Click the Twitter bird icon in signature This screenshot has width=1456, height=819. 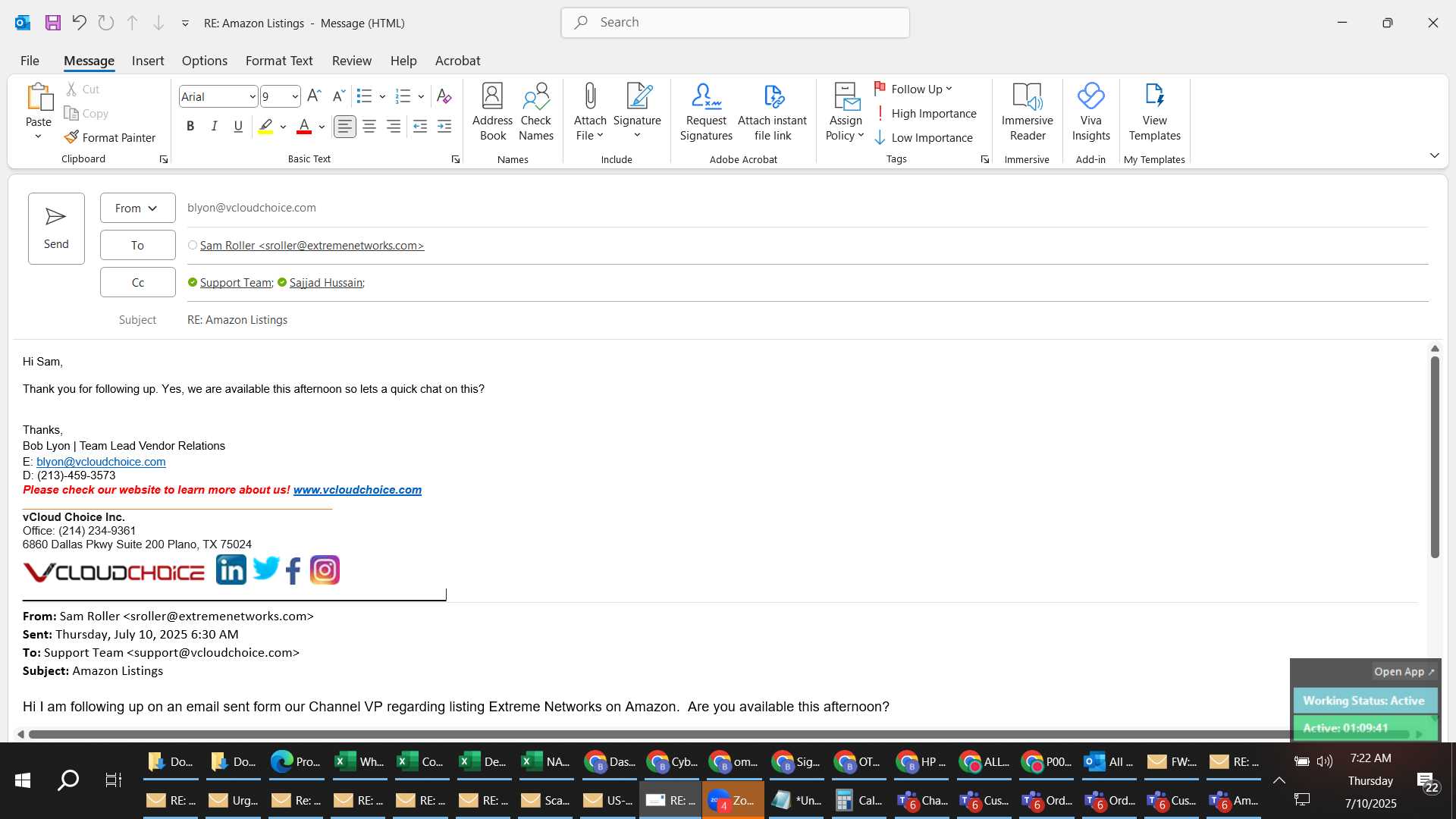point(266,568)
